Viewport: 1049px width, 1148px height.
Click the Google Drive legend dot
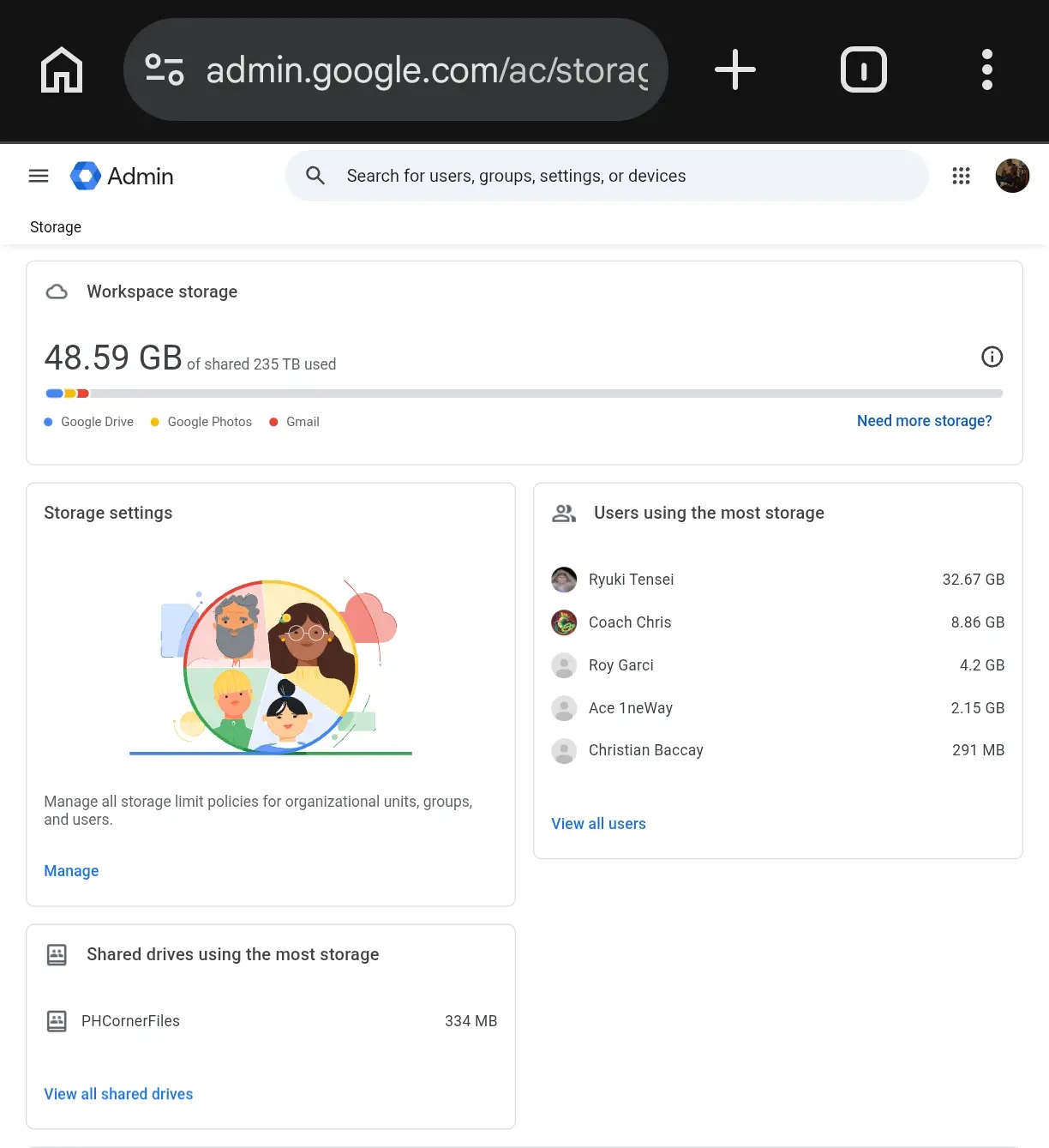coord(48,422)
